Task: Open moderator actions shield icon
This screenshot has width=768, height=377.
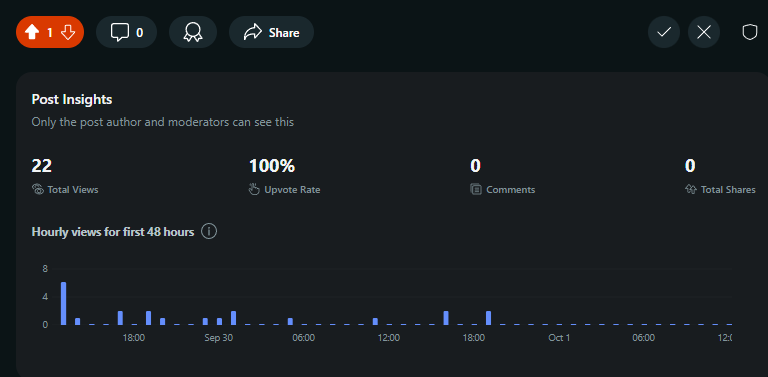Action: [750, 32]
